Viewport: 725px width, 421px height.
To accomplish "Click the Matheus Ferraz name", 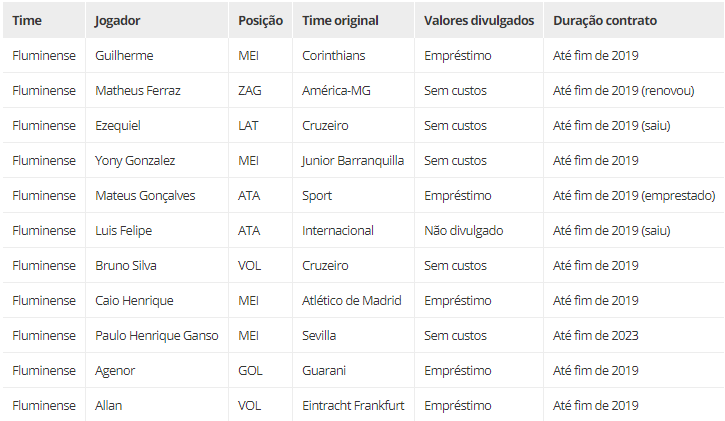I will click(x=138, y=91).
